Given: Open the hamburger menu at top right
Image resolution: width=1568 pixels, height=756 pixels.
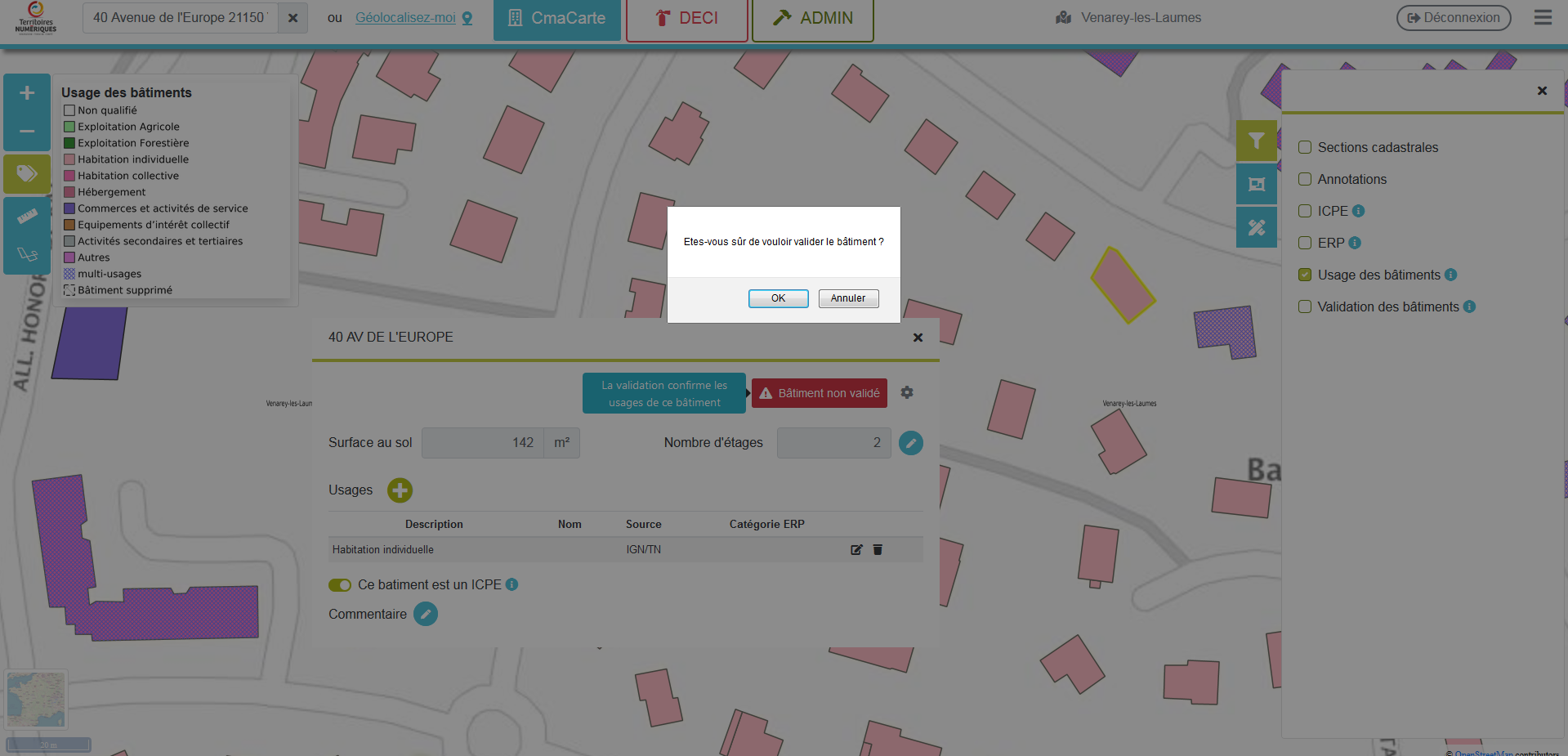Looking at the screenshot, I should coord(1543,17).
